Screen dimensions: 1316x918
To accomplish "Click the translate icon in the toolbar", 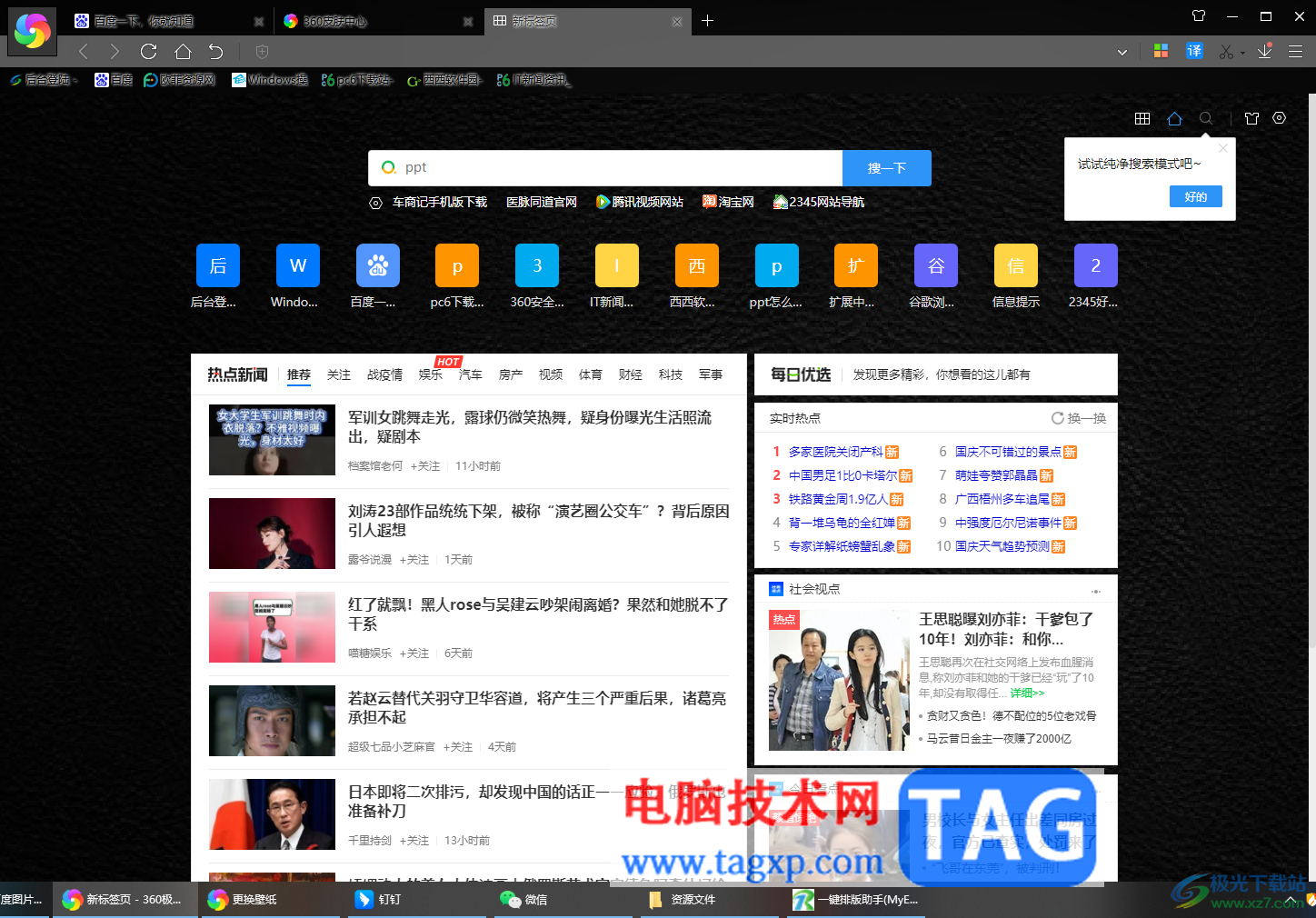I will coord(1194,51).
